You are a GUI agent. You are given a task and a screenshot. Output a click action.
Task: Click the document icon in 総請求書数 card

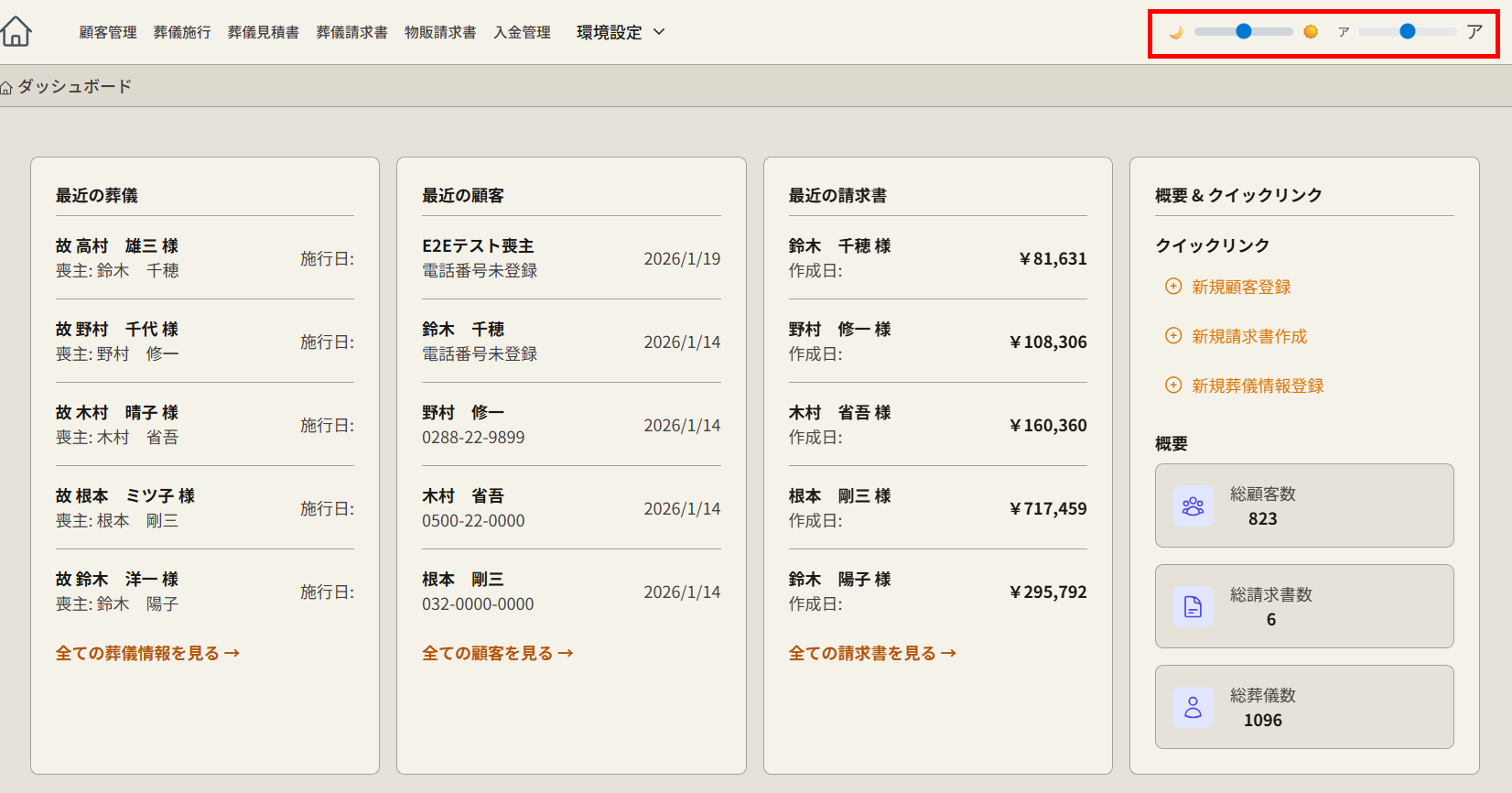(x=1193, y=607)
